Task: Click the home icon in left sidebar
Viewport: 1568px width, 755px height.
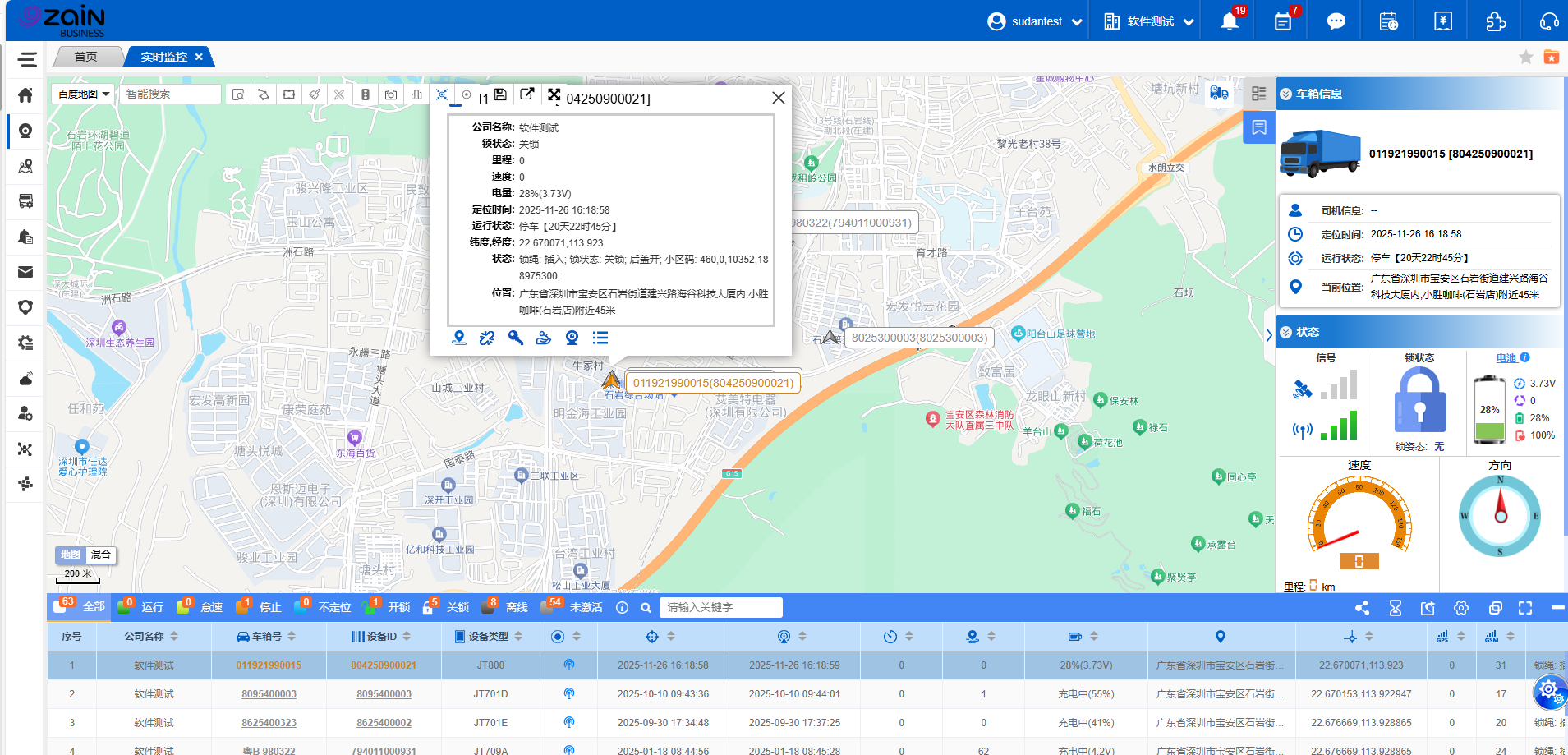Action: click(25, 95)
